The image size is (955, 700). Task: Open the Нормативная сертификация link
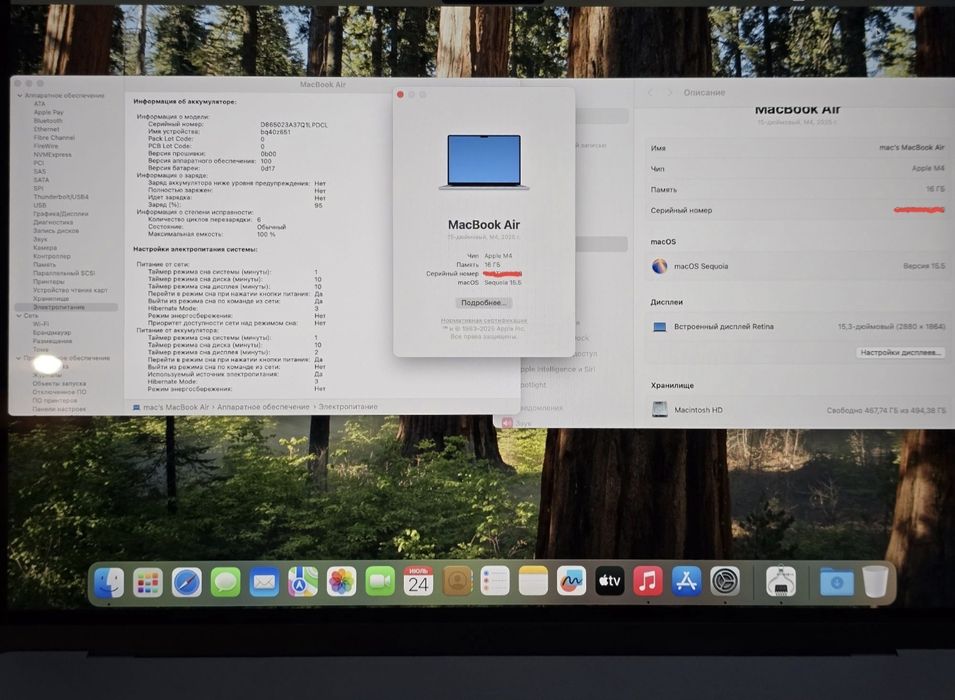coord(484,320)
